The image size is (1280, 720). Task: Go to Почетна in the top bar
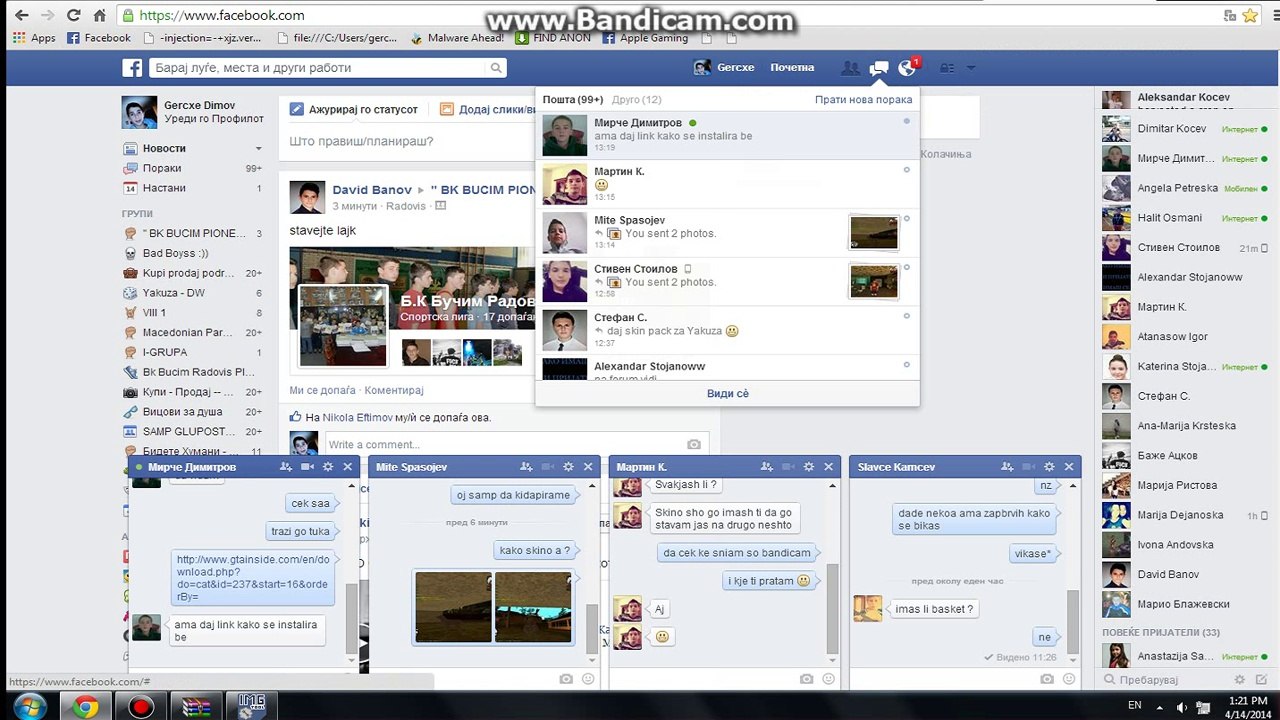(792, 68)
